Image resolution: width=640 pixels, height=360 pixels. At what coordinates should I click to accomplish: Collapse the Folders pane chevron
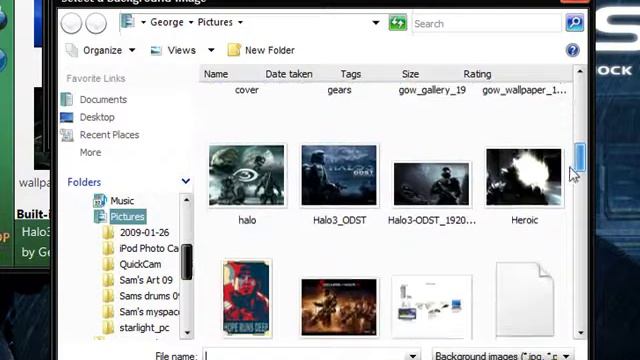click(x=186, y=181)
